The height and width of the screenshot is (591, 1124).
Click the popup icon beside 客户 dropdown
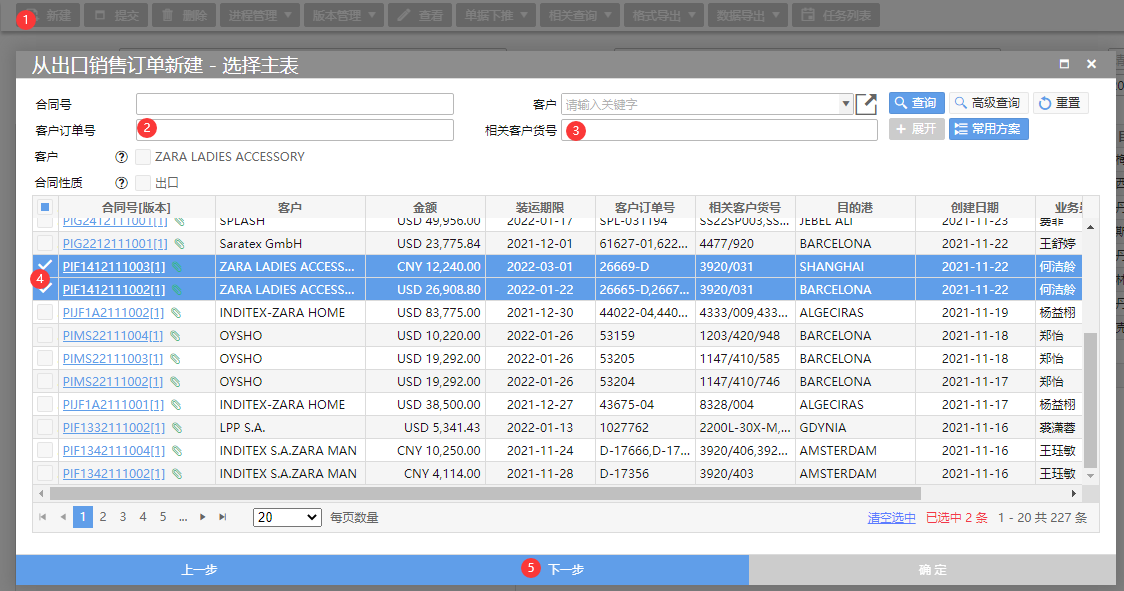coord(866,104)
